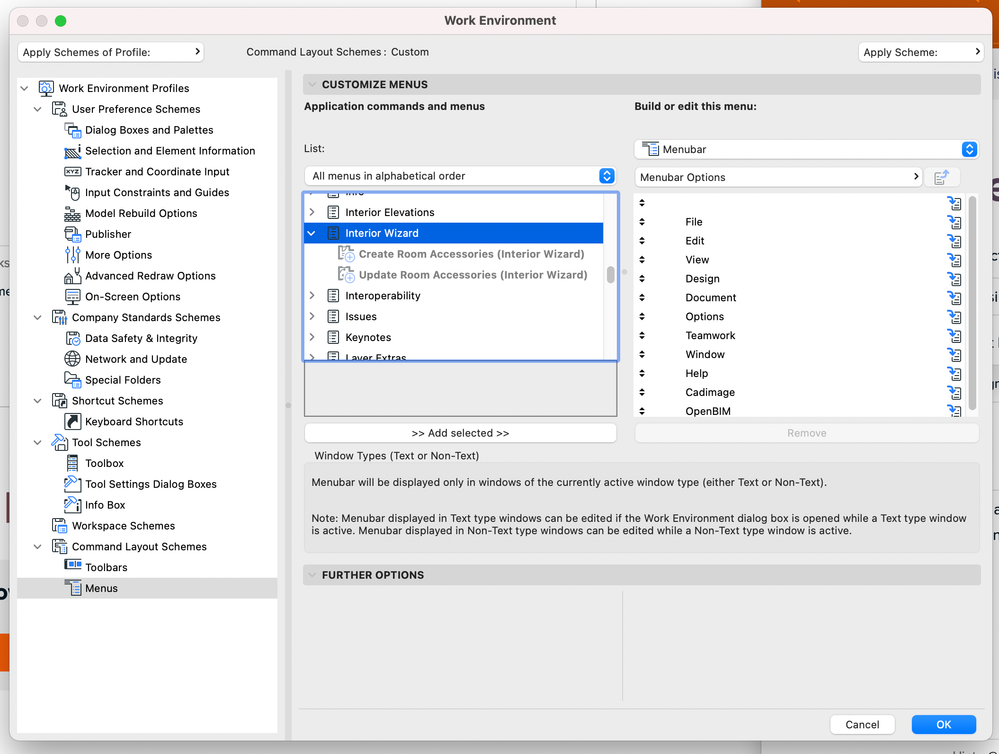
Task: Click the menubar list vertical scrollbar
Action: click(972, 303)
